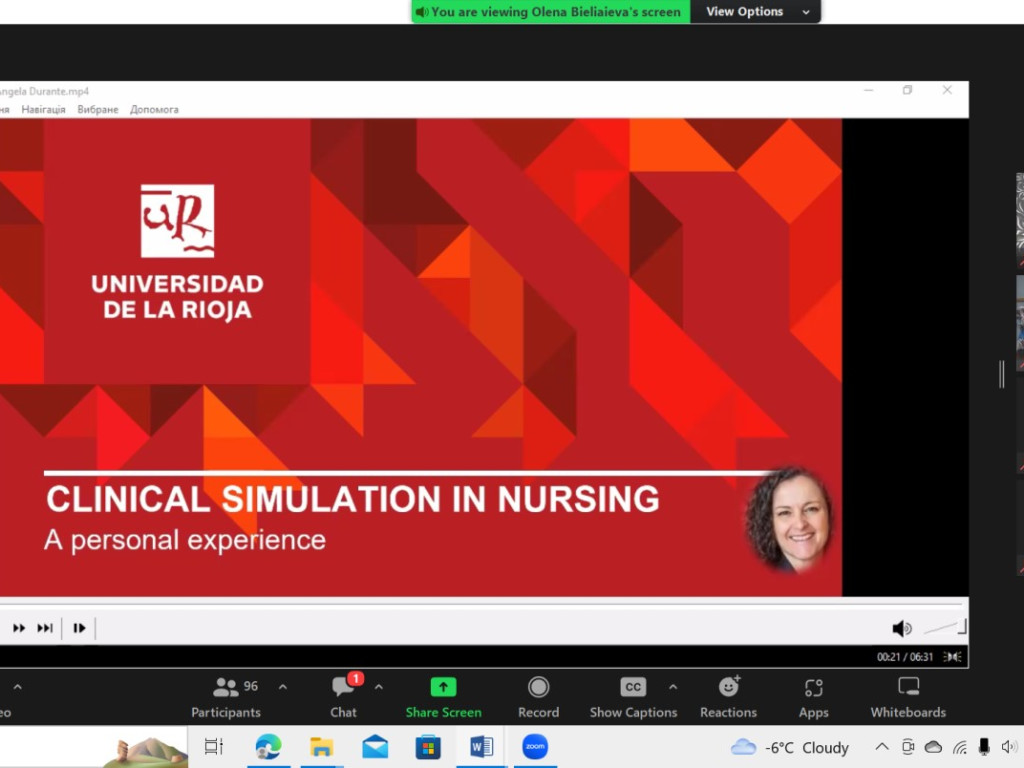Expand the Show Captions options chevron
The height and width of the screenshot is (768, 1024).
click(x=673, y=687)
